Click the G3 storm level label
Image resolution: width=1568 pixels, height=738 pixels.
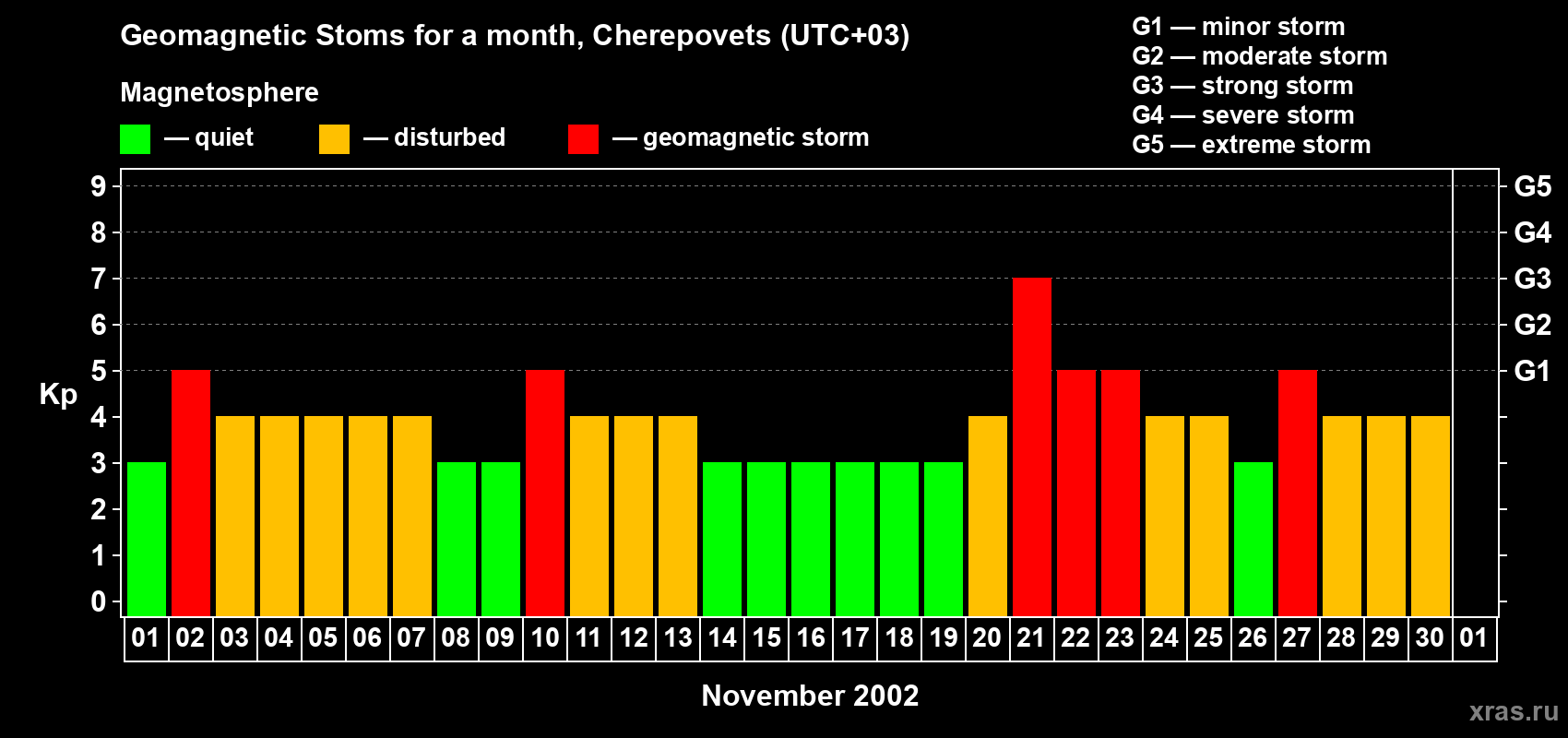1532,279
